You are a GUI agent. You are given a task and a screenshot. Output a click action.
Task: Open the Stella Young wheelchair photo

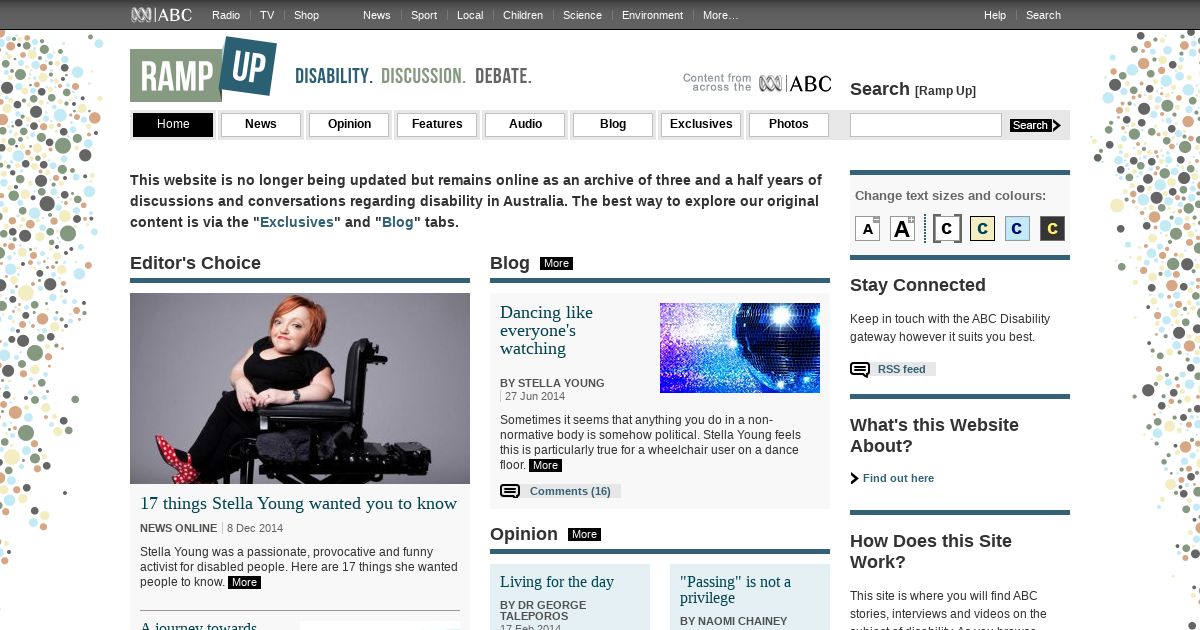tap(300, 388)
